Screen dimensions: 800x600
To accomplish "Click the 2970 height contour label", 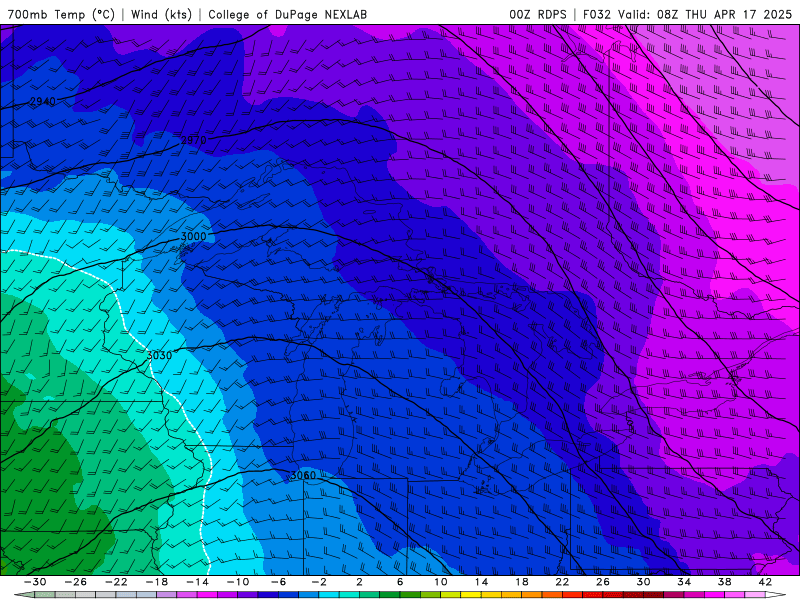I will (194, 140).
